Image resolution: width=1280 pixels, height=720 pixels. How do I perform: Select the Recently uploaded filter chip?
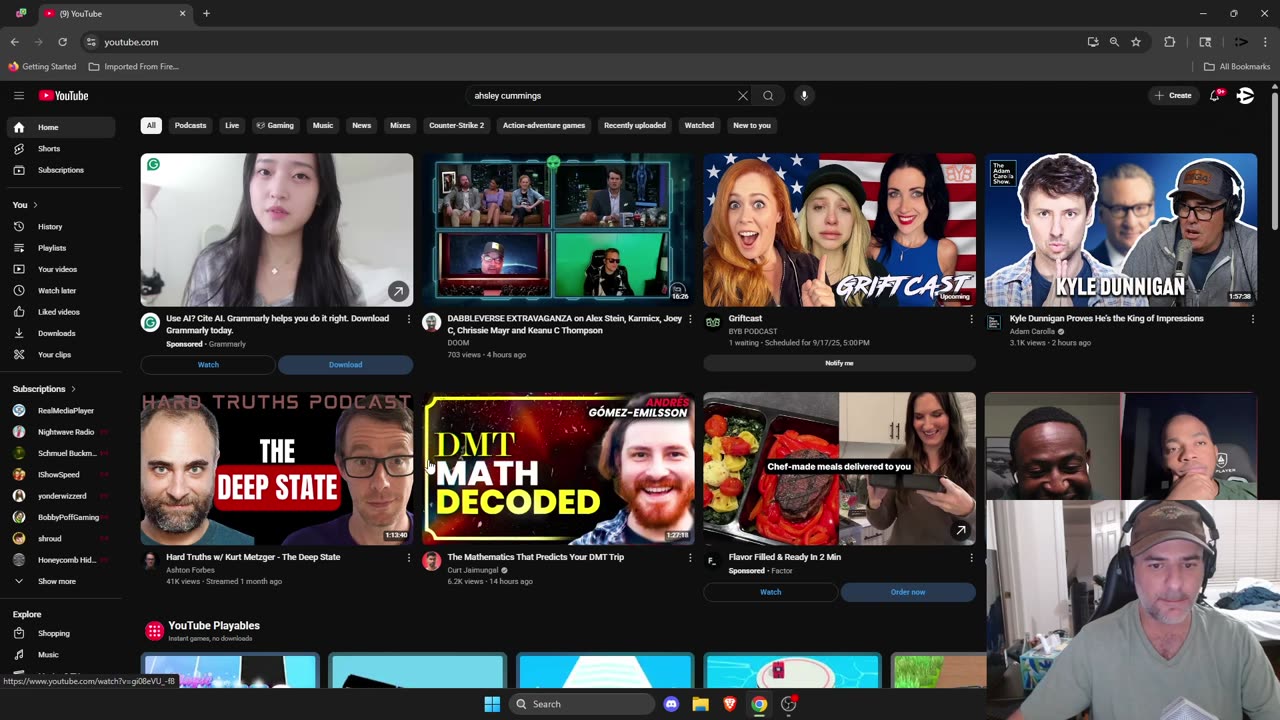coord(635,126)
